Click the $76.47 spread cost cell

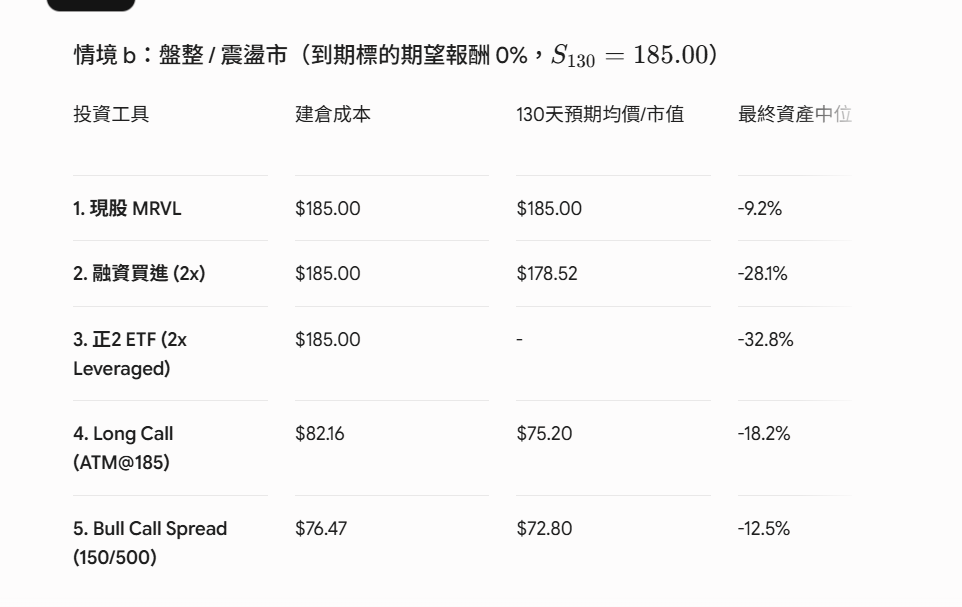pos(321,528)
